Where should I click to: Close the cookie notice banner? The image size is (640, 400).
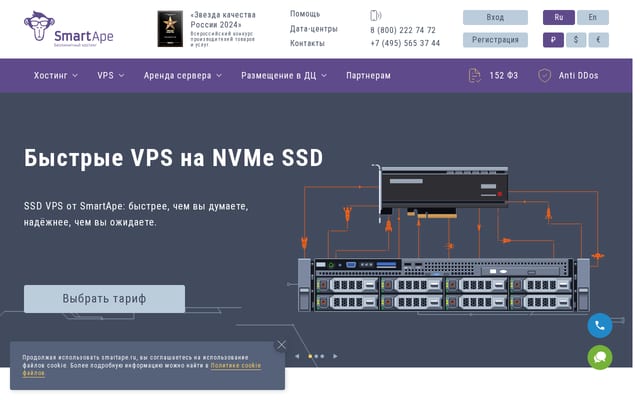point(281,345)
